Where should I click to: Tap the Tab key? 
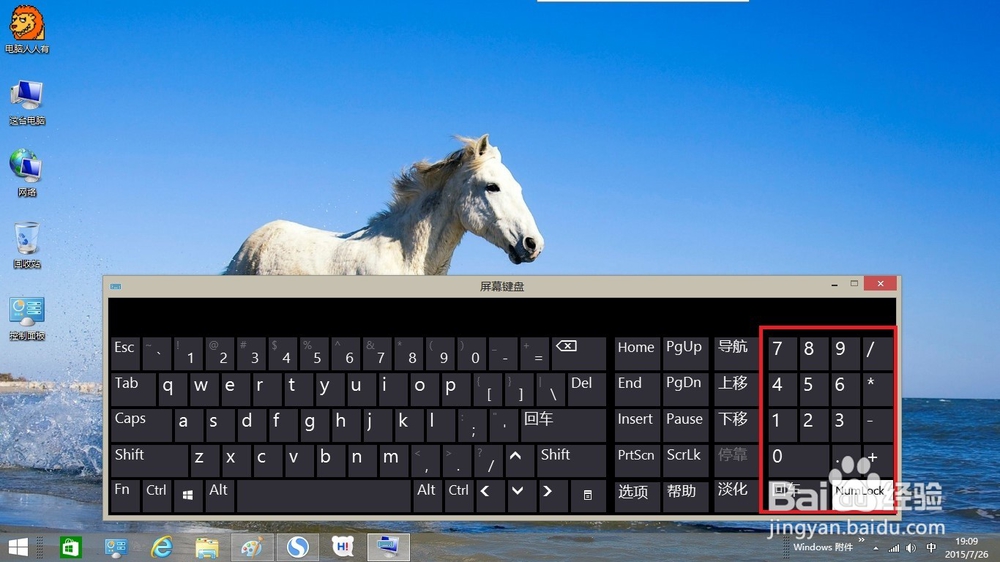[x=133, y=389]
